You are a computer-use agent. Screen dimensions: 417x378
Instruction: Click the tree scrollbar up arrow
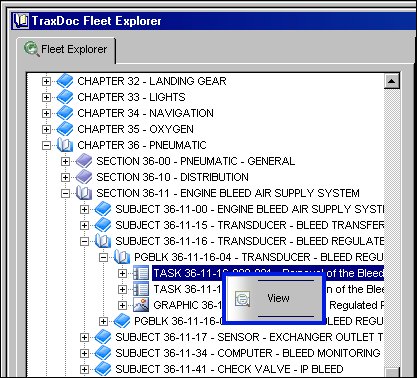click(392, 81)
